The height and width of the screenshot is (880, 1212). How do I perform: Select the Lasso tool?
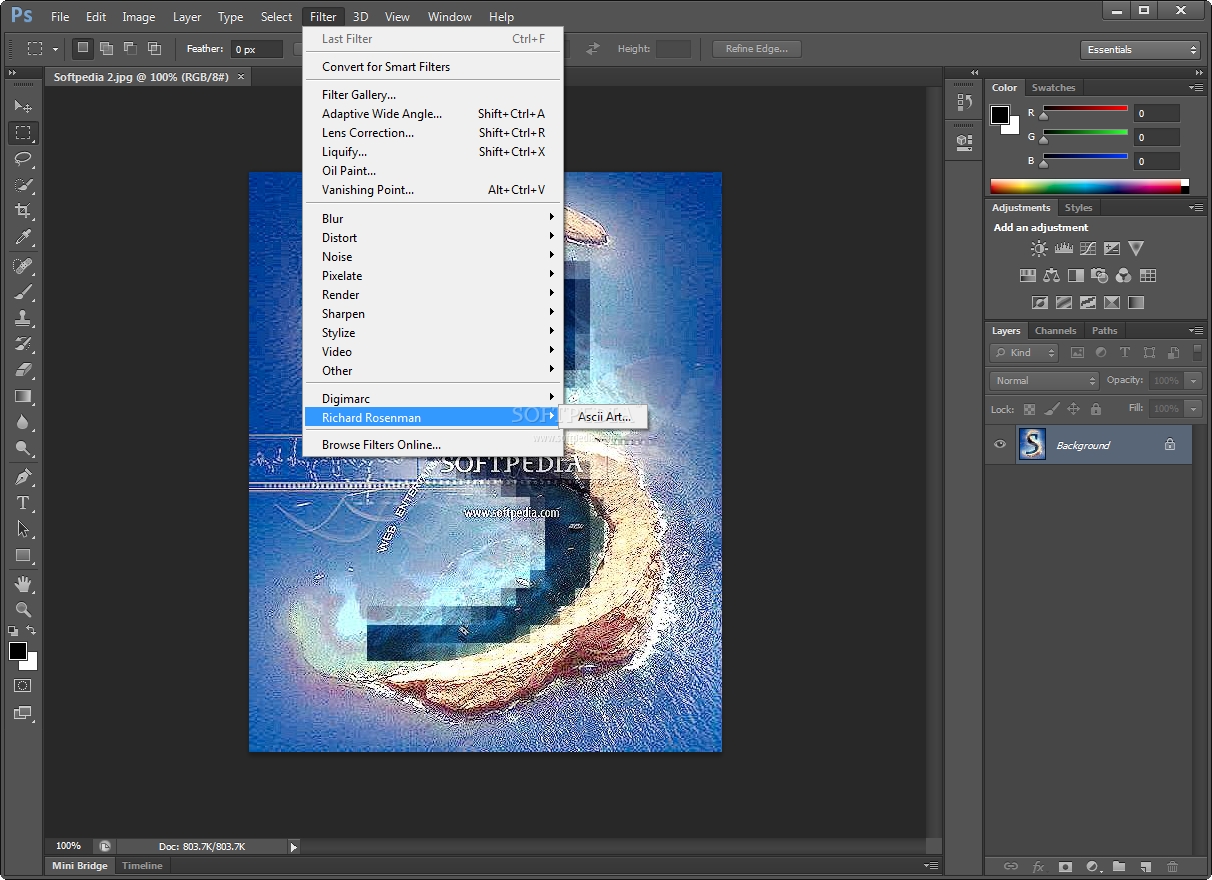tap(23, 159)
